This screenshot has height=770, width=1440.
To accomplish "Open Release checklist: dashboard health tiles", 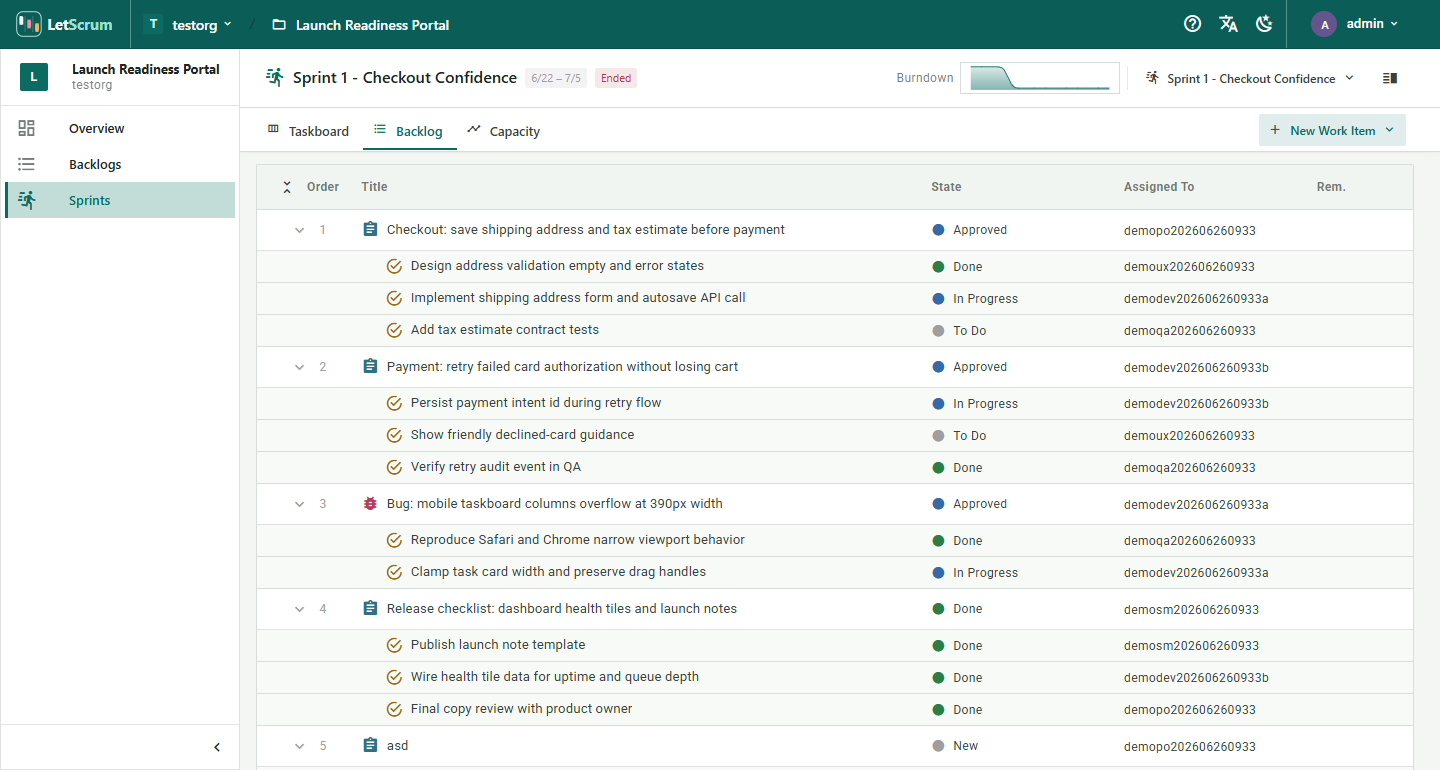I will coord(562,609).
